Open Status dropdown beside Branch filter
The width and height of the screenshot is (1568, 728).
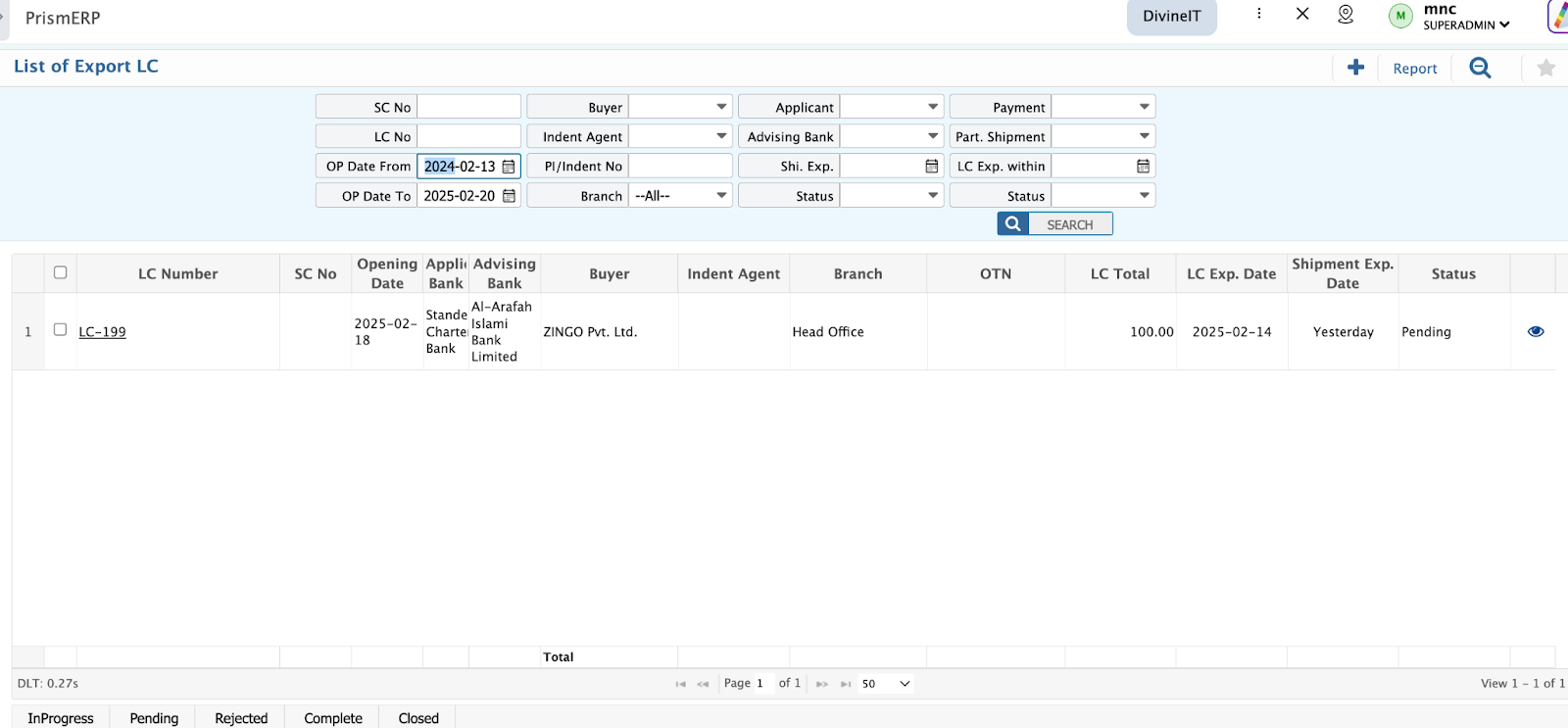point(892,196)
